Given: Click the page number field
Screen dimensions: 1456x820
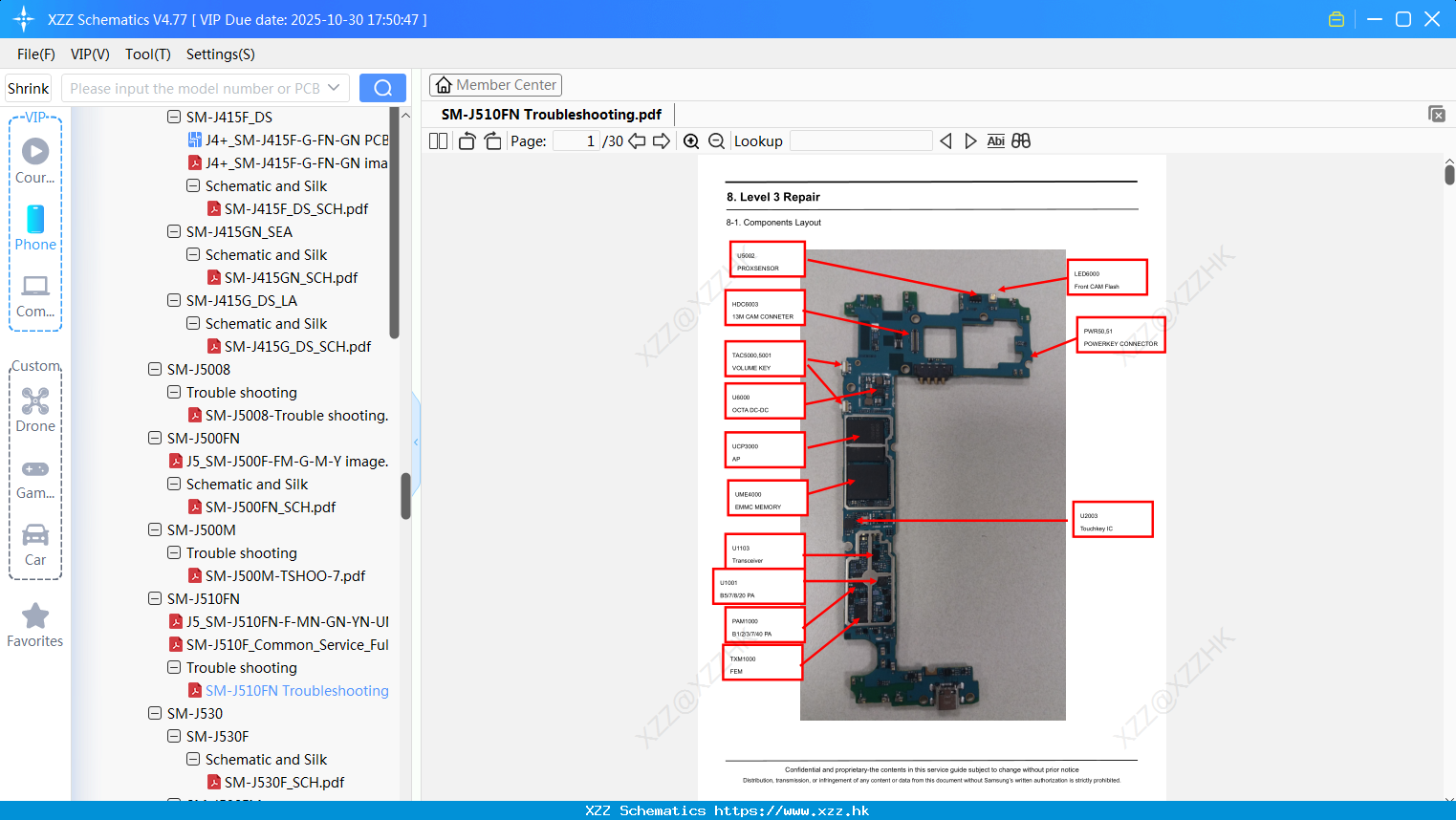Looking at the screenshot, I should tap(576, 141).
